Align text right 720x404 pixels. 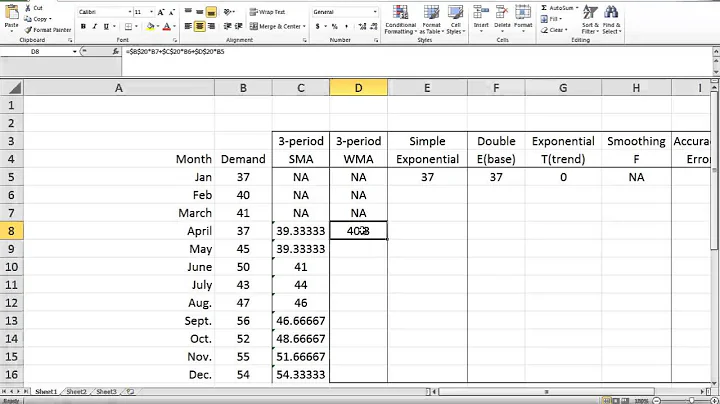click(x=211, y=27)
